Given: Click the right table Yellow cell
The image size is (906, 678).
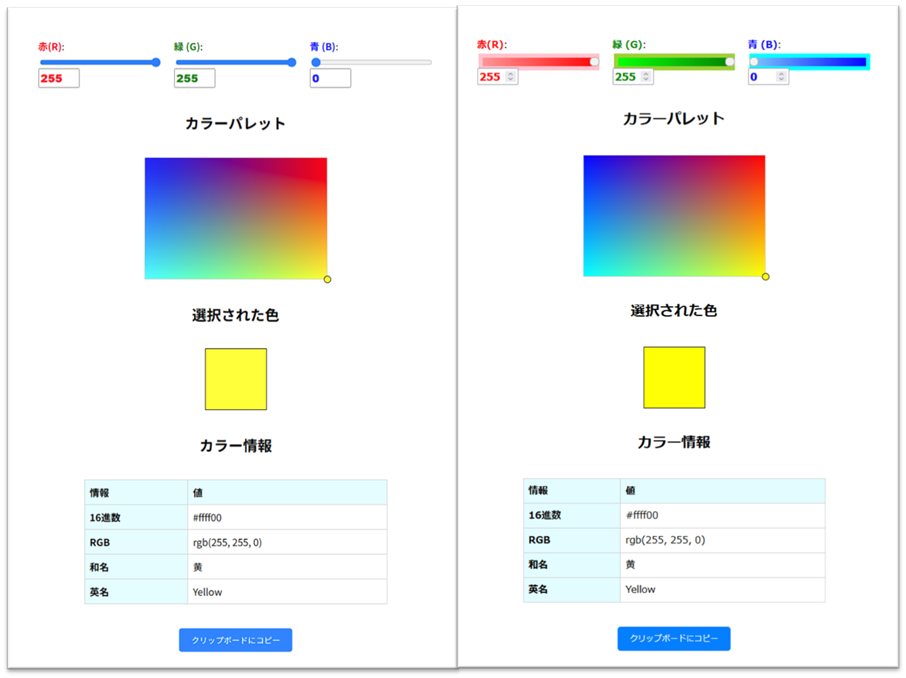Looking at the screenshot, I should tap(722, 590).
